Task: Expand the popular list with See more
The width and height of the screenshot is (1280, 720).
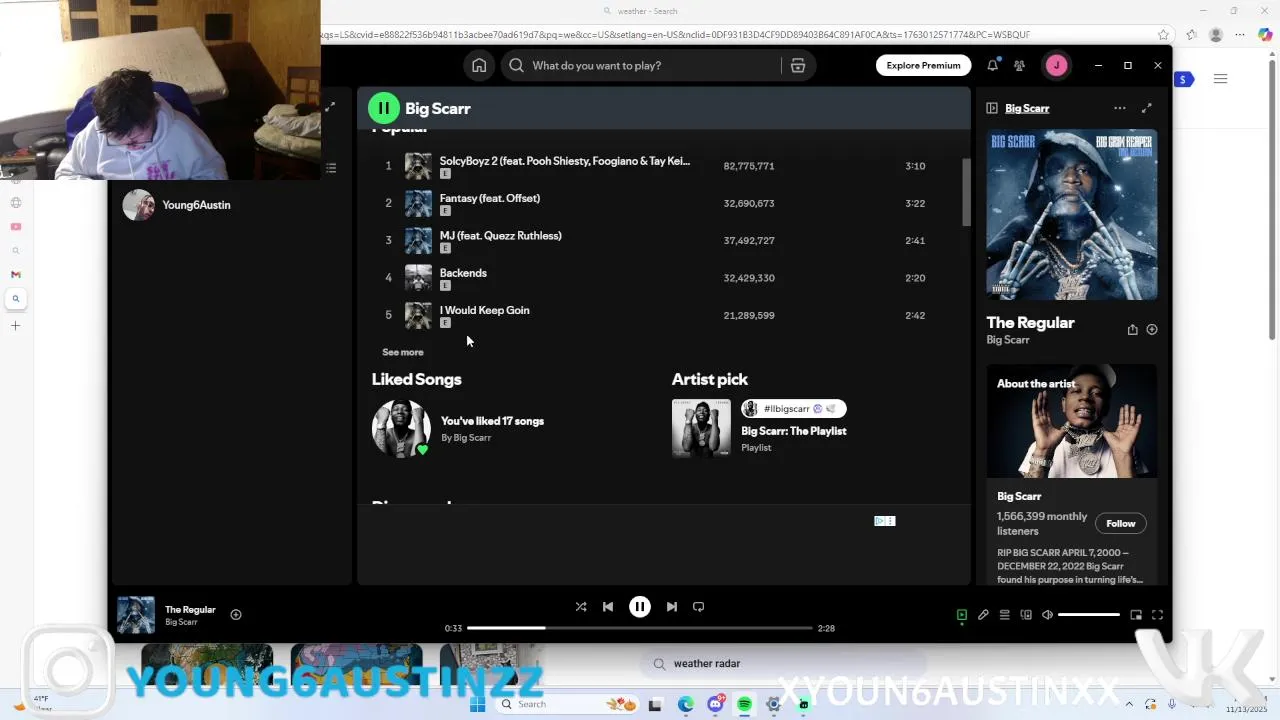Action: pos(403,352)
